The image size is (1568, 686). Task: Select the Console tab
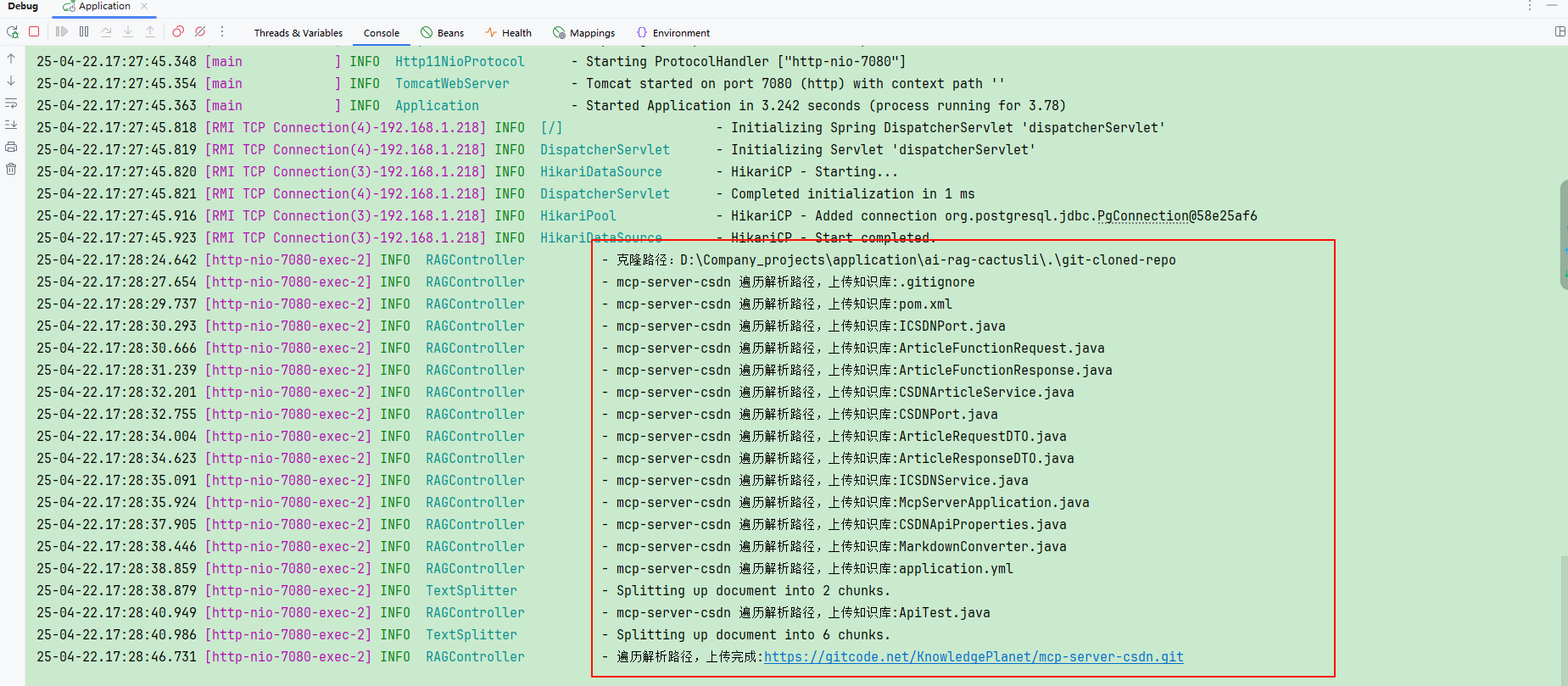[x=382, y=33]
